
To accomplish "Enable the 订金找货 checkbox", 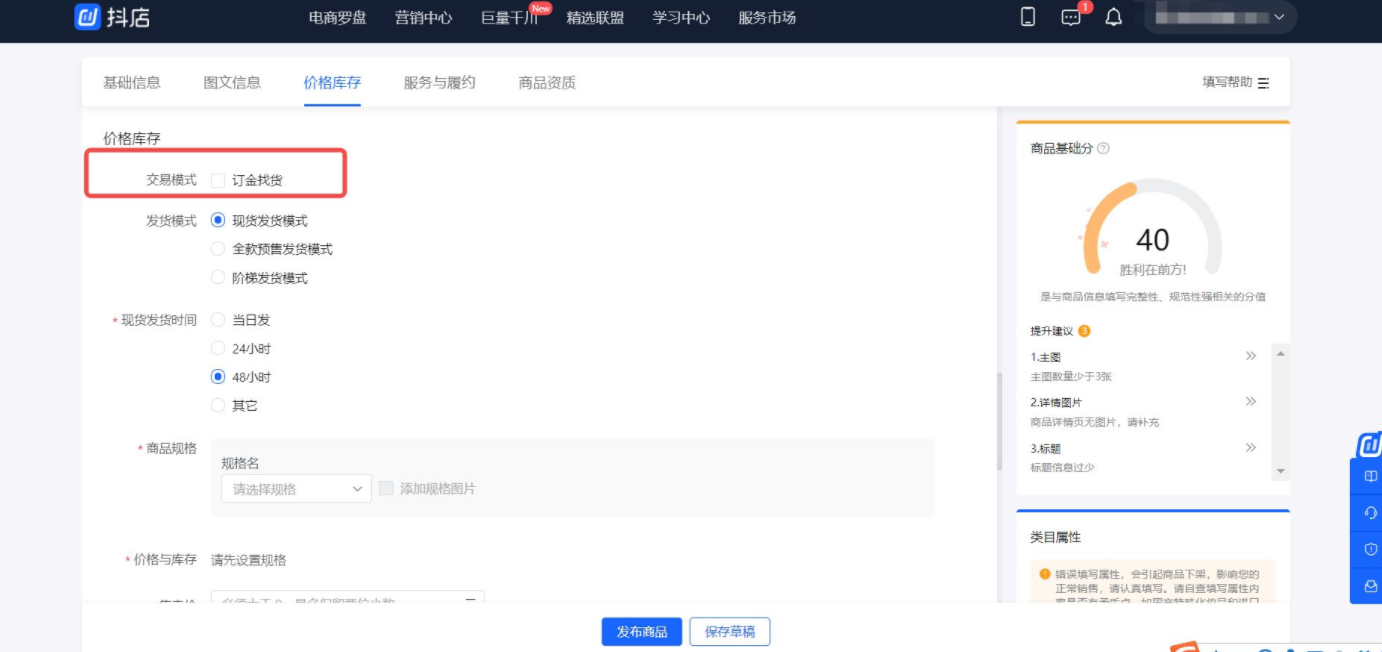I will point(218,181).
